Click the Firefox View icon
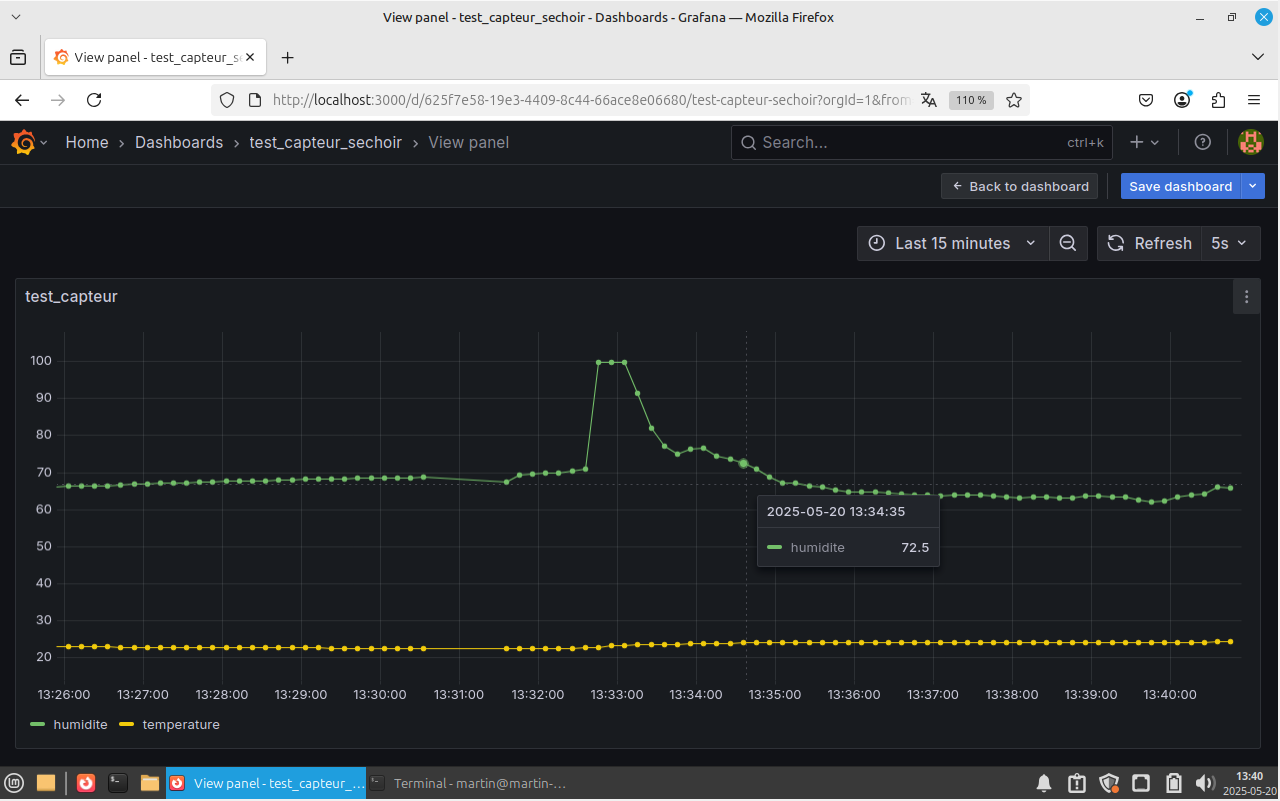Viewport: 1280px width, 801px height. pyautogui.click(x=18, y=58)
